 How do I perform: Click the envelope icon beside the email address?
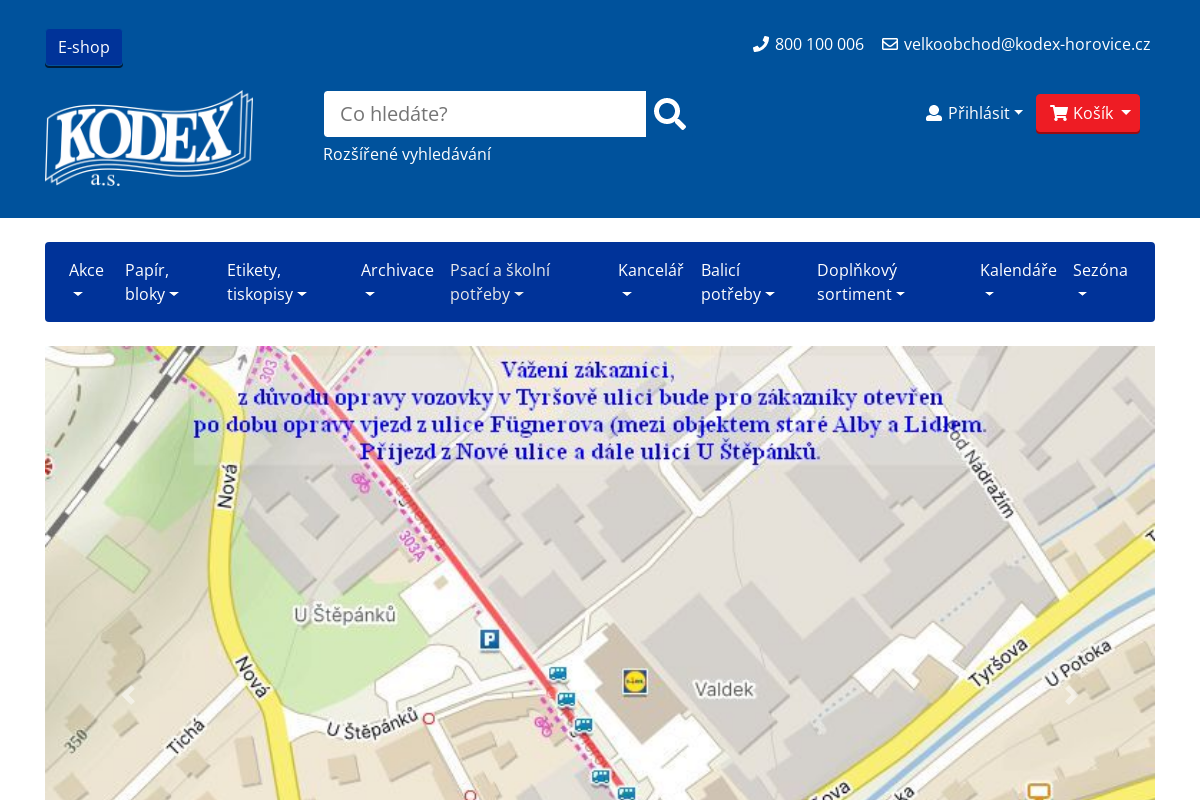(888, 43)
